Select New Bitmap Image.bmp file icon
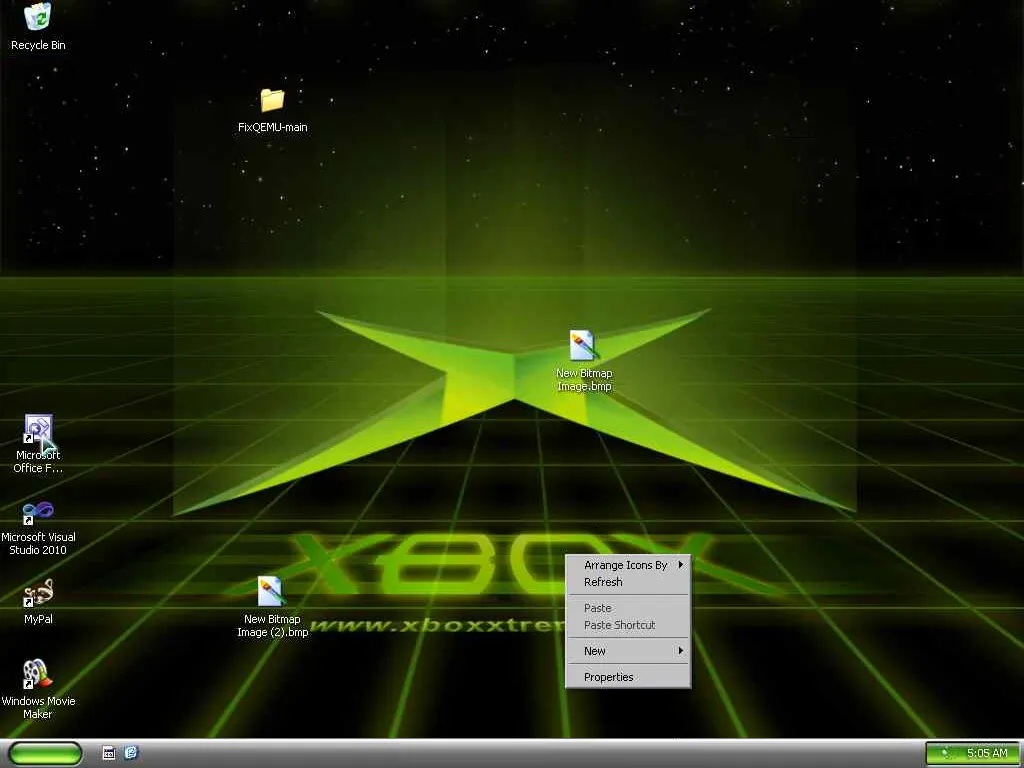This screenshot has height=768, width=1024. click(x=583, y=345)
